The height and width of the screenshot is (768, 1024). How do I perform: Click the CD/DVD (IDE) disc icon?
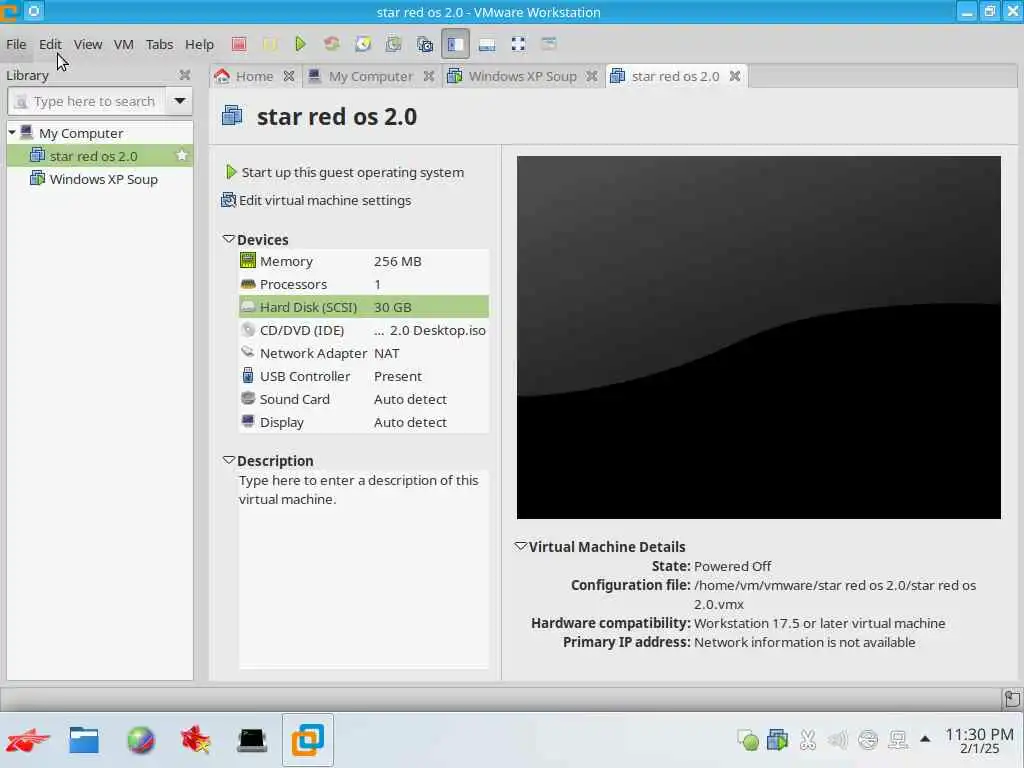click(248, 330)
